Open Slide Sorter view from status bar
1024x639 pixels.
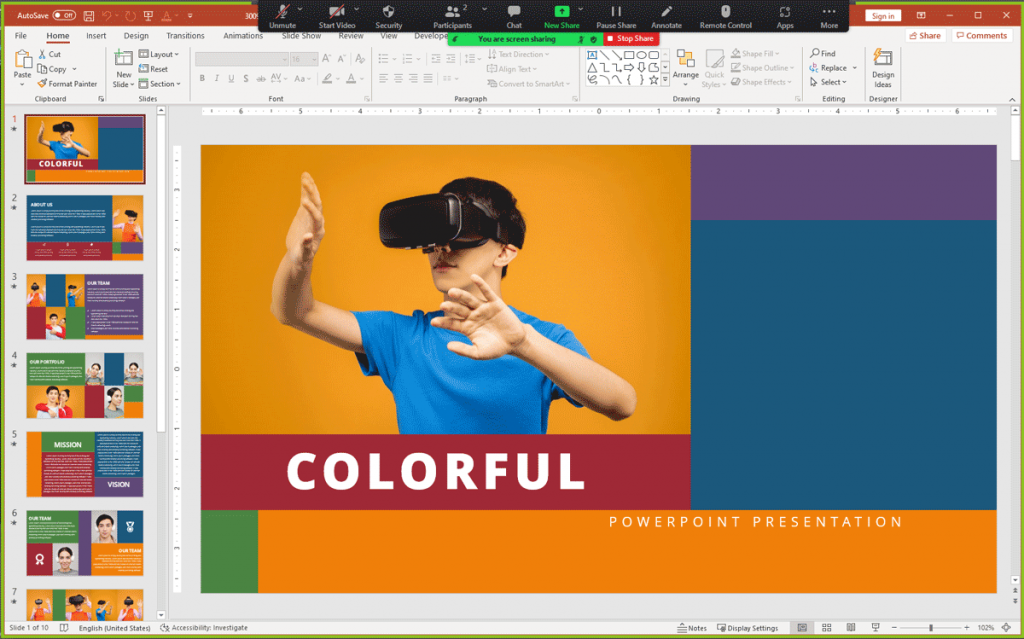[x=827, y=627]
